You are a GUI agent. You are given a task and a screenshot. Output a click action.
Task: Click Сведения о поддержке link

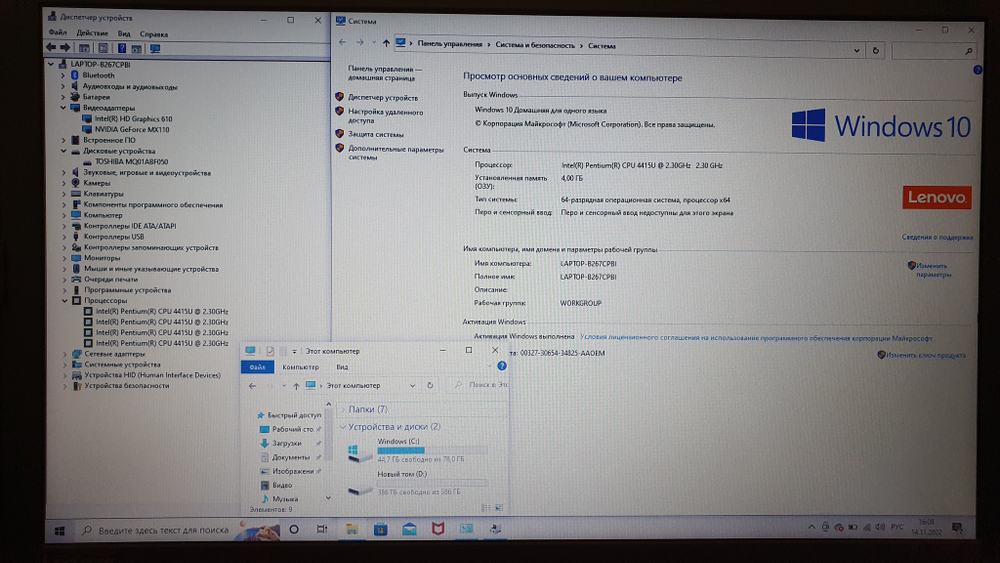click(937, 237)
